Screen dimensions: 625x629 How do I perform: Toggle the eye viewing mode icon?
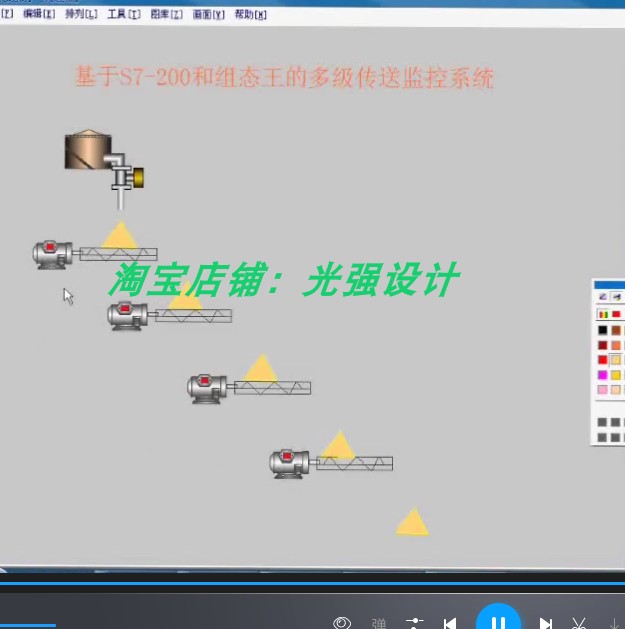pyautogui.click(x=342, y=623)
